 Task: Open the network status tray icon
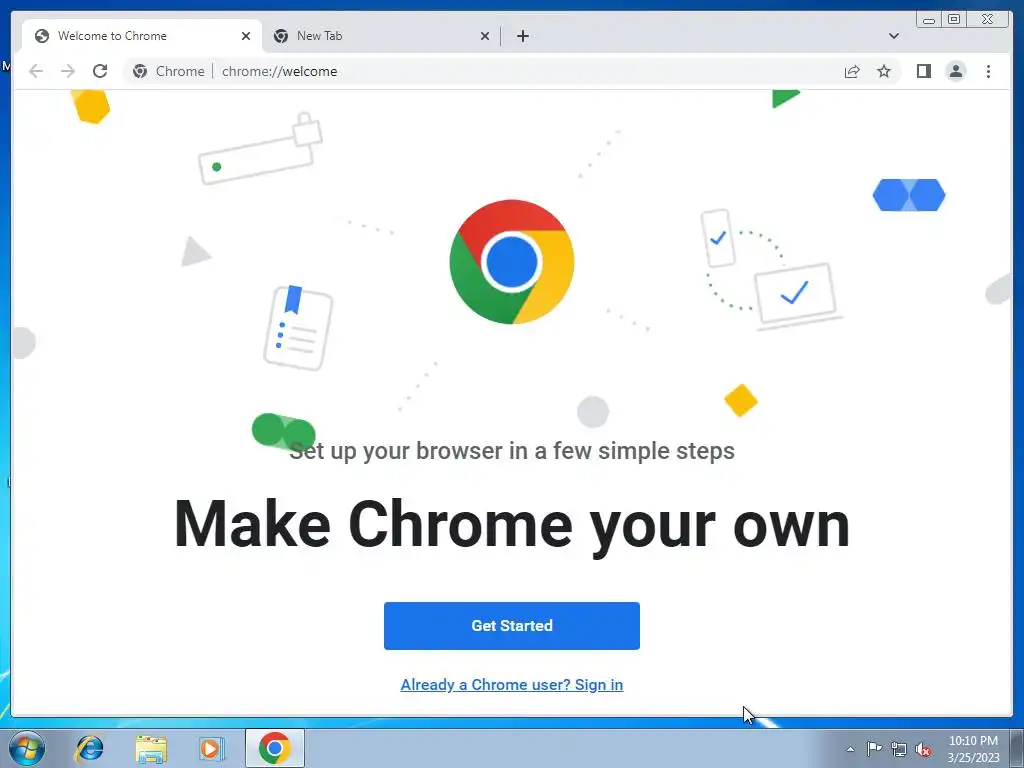pos(899,749)
